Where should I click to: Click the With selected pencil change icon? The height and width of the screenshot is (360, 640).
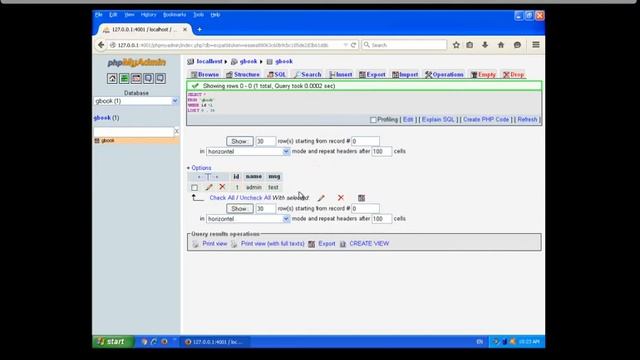point(321,198)
